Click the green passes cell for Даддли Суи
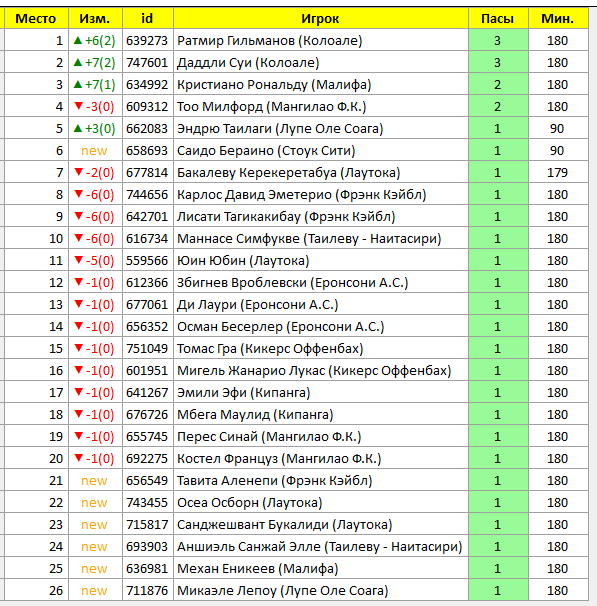The image size is (597, 606). click(498, 63)
